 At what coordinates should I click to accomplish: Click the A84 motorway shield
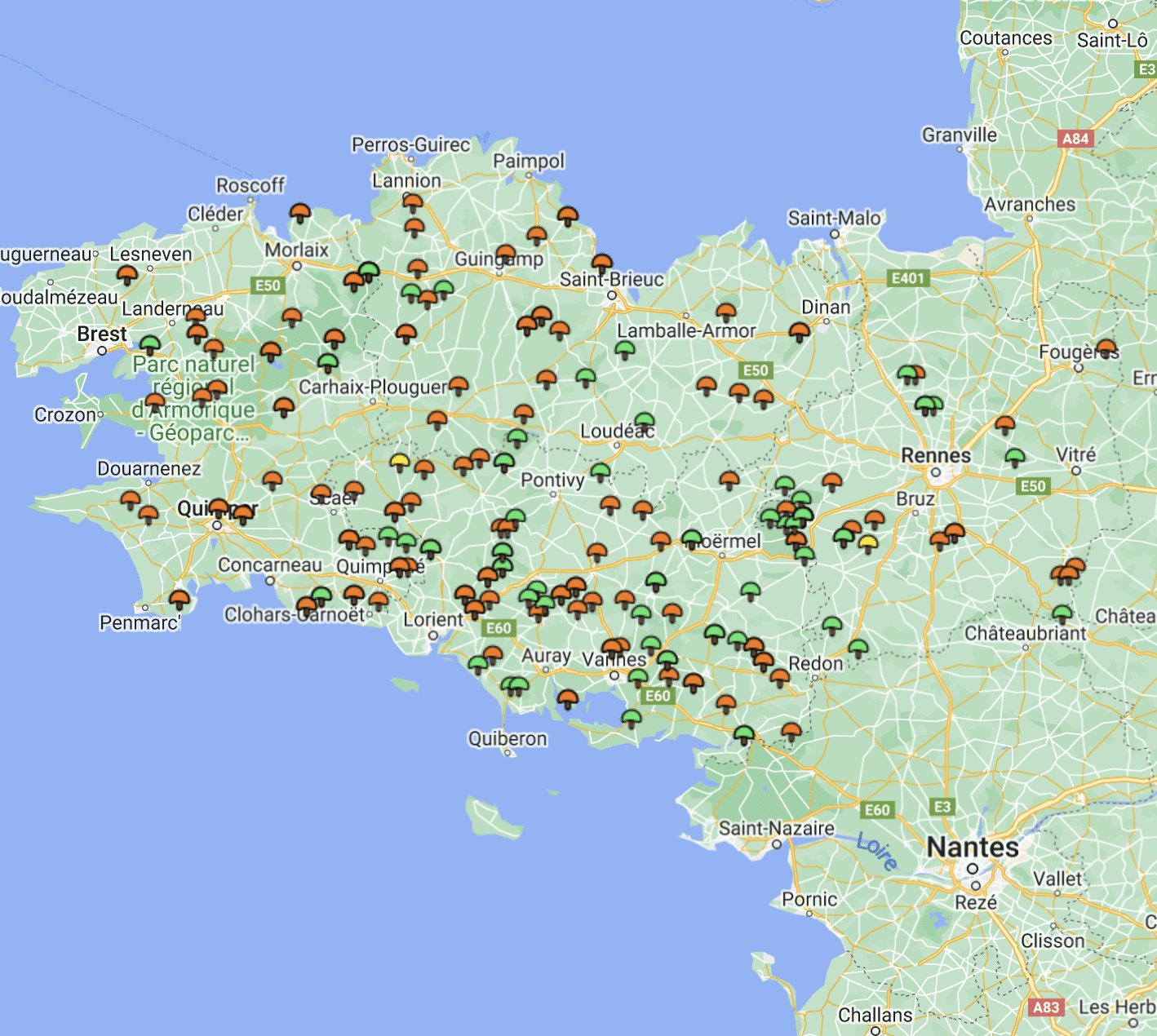(x=1075, y=139)
